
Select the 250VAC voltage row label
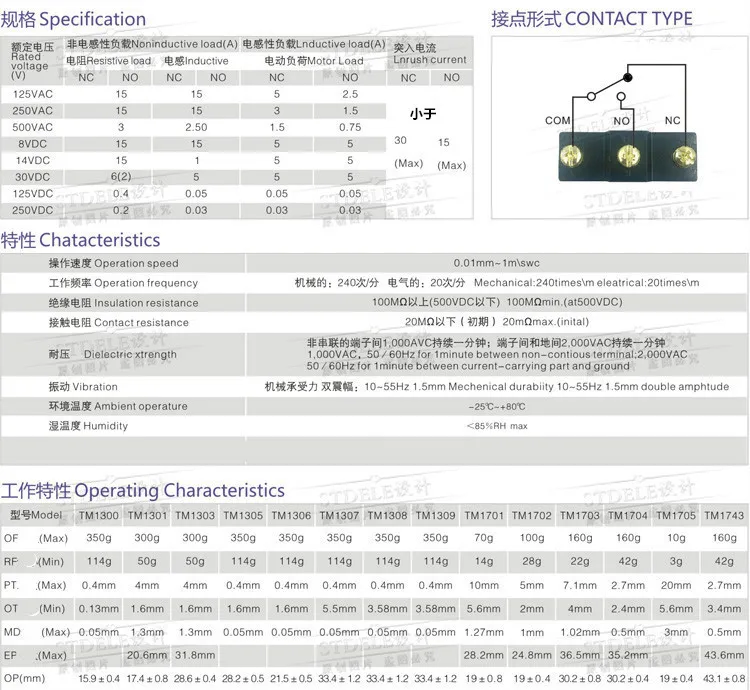(x=33, y=111)
